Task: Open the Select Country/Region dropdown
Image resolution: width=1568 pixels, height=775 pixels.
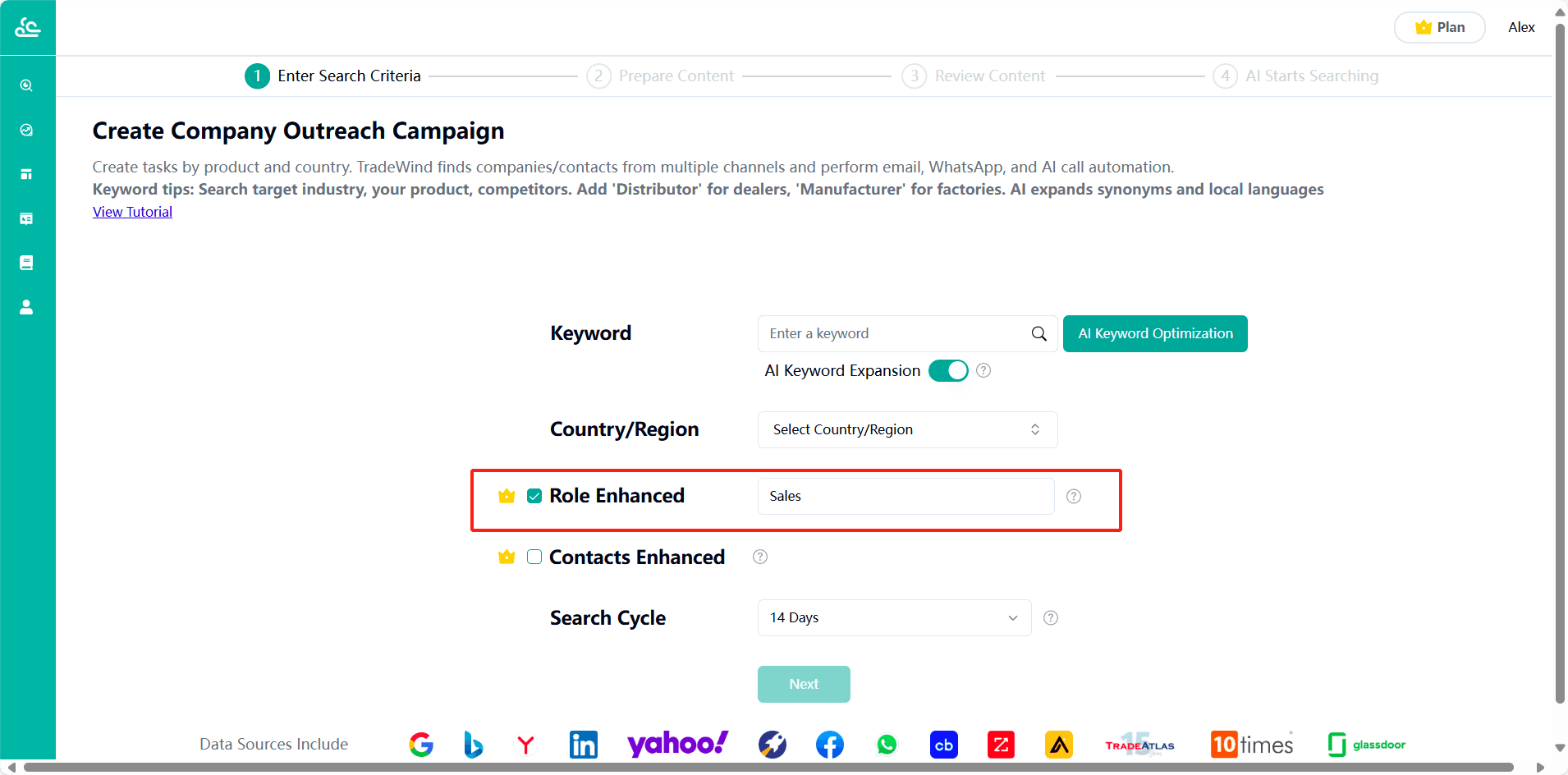Action: [x=907, y=429]
